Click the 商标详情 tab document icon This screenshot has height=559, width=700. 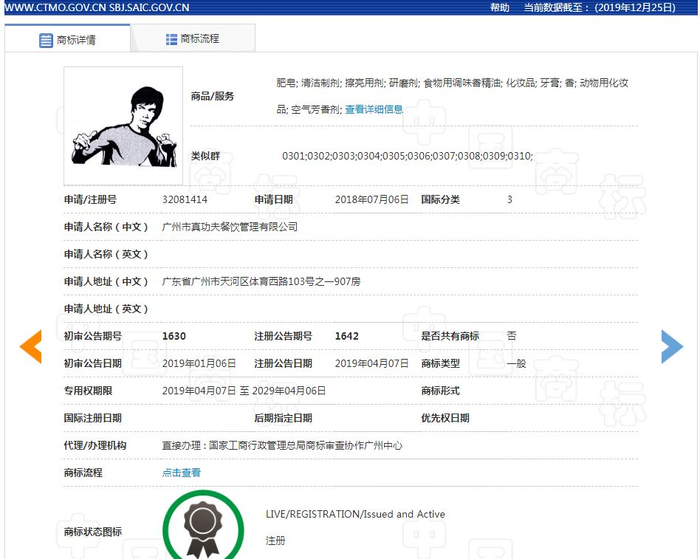tap(46, 40)
